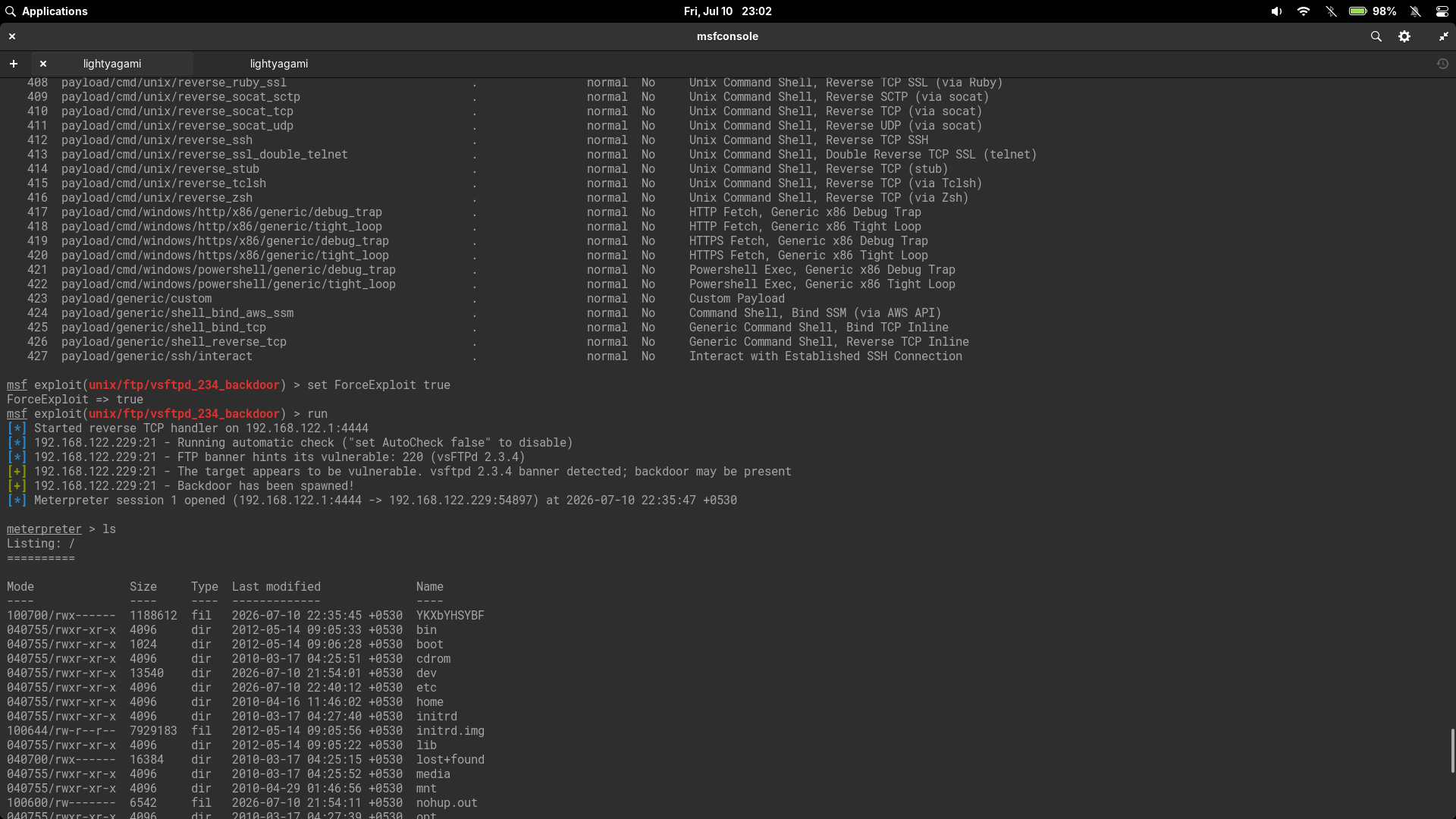
Task: Click the nohup.out file name
Action: pyautogui.click(x=447, y=803)
